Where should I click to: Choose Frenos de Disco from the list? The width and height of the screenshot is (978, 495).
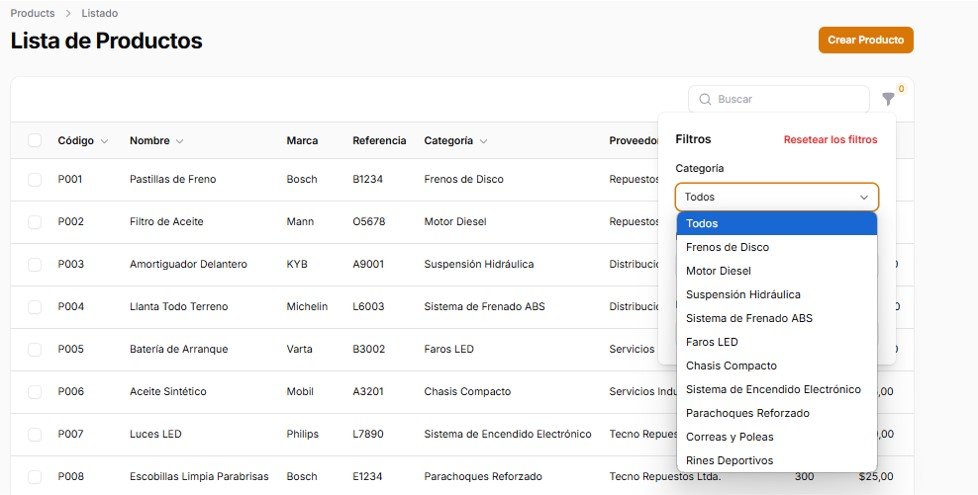[x=727, y=247]
